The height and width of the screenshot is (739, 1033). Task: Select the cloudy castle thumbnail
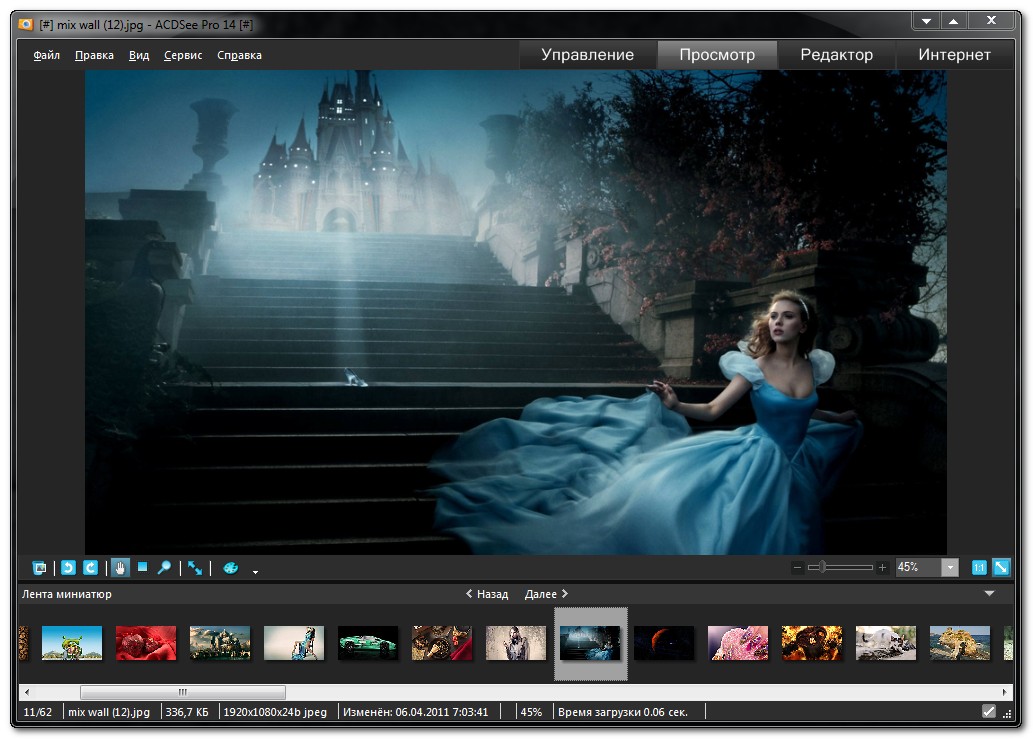click(x=220, y=643)
